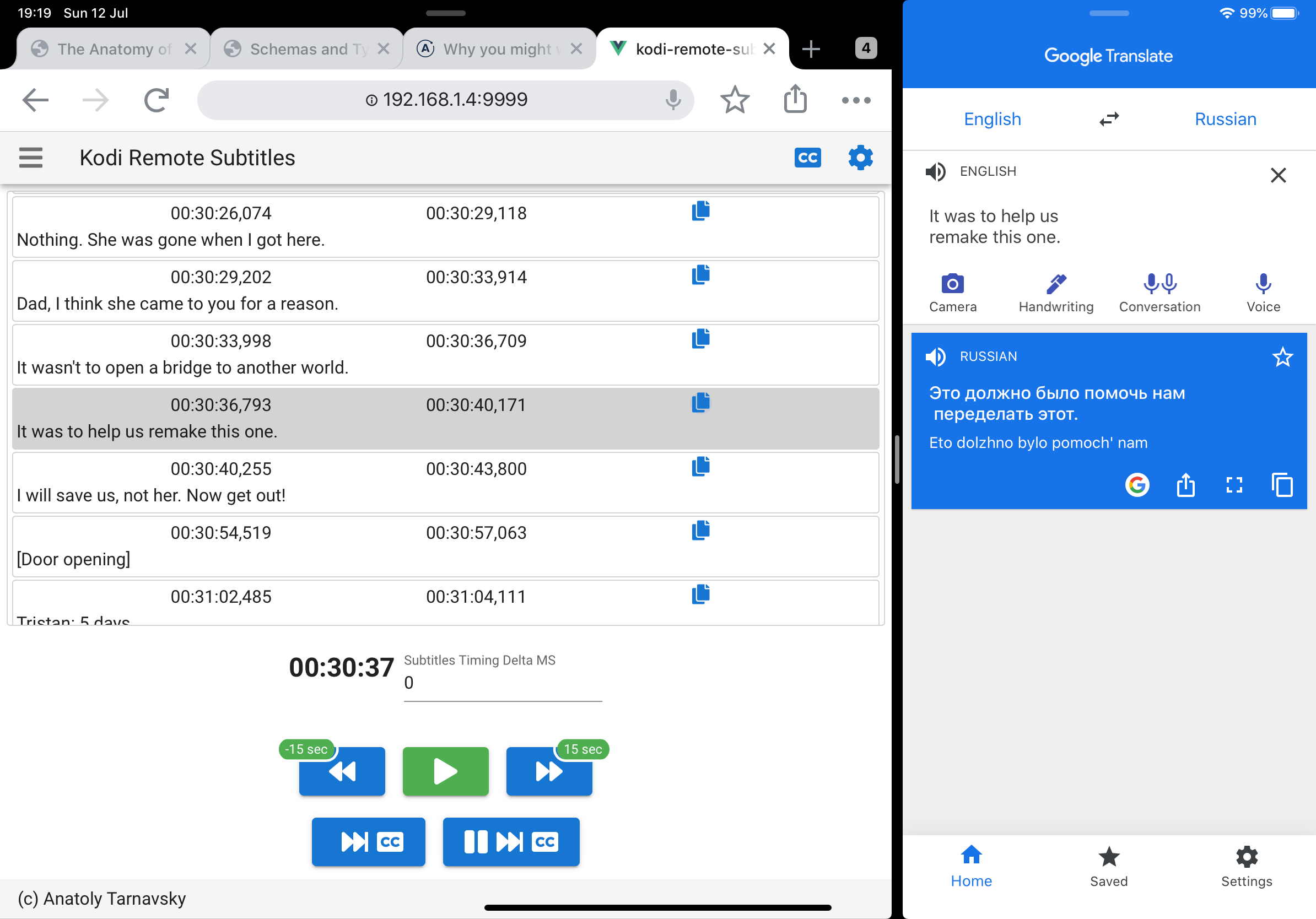Select the kodi-remote-sub tab

[x=693, y=49]
